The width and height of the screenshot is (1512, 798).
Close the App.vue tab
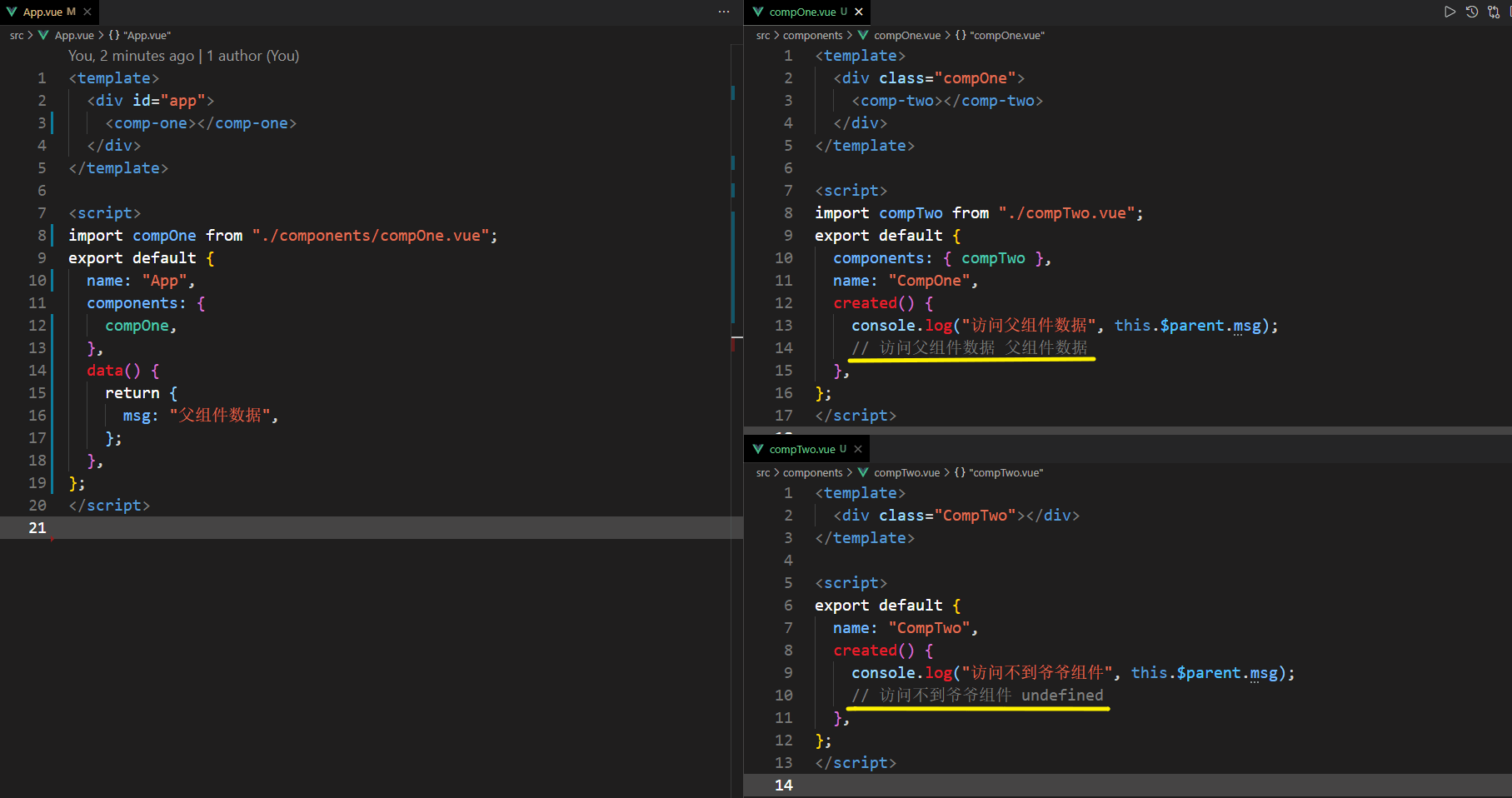coord(87,12)
